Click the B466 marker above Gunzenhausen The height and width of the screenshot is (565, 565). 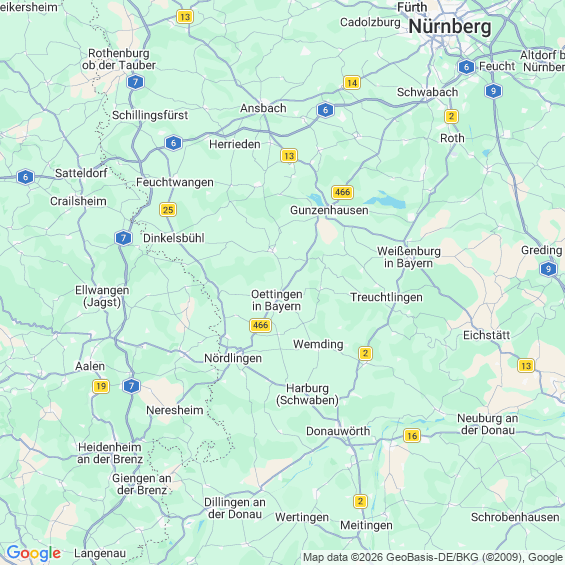pyautogui.click(x=342, y=192)
